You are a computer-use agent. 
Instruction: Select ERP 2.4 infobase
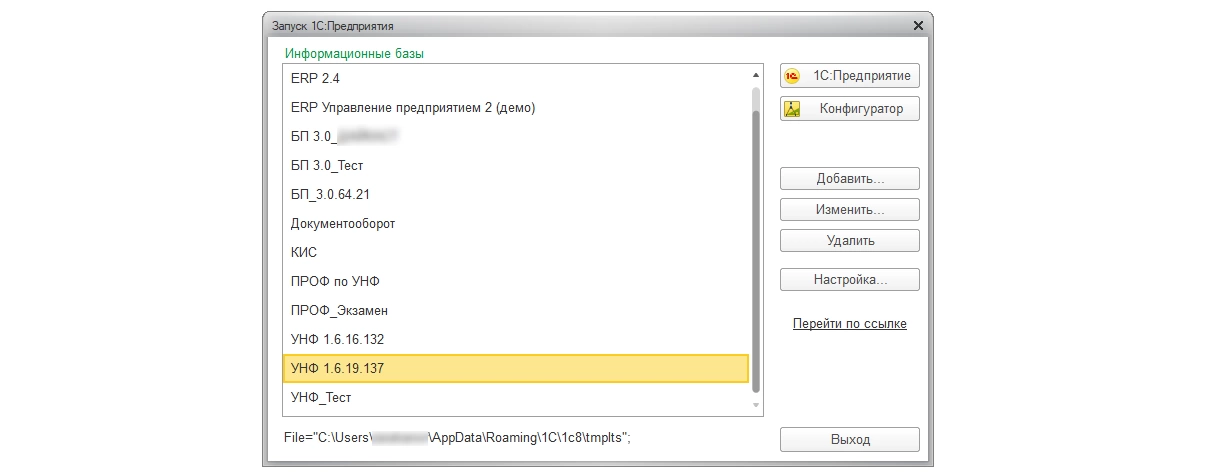[x=516, y=78]
